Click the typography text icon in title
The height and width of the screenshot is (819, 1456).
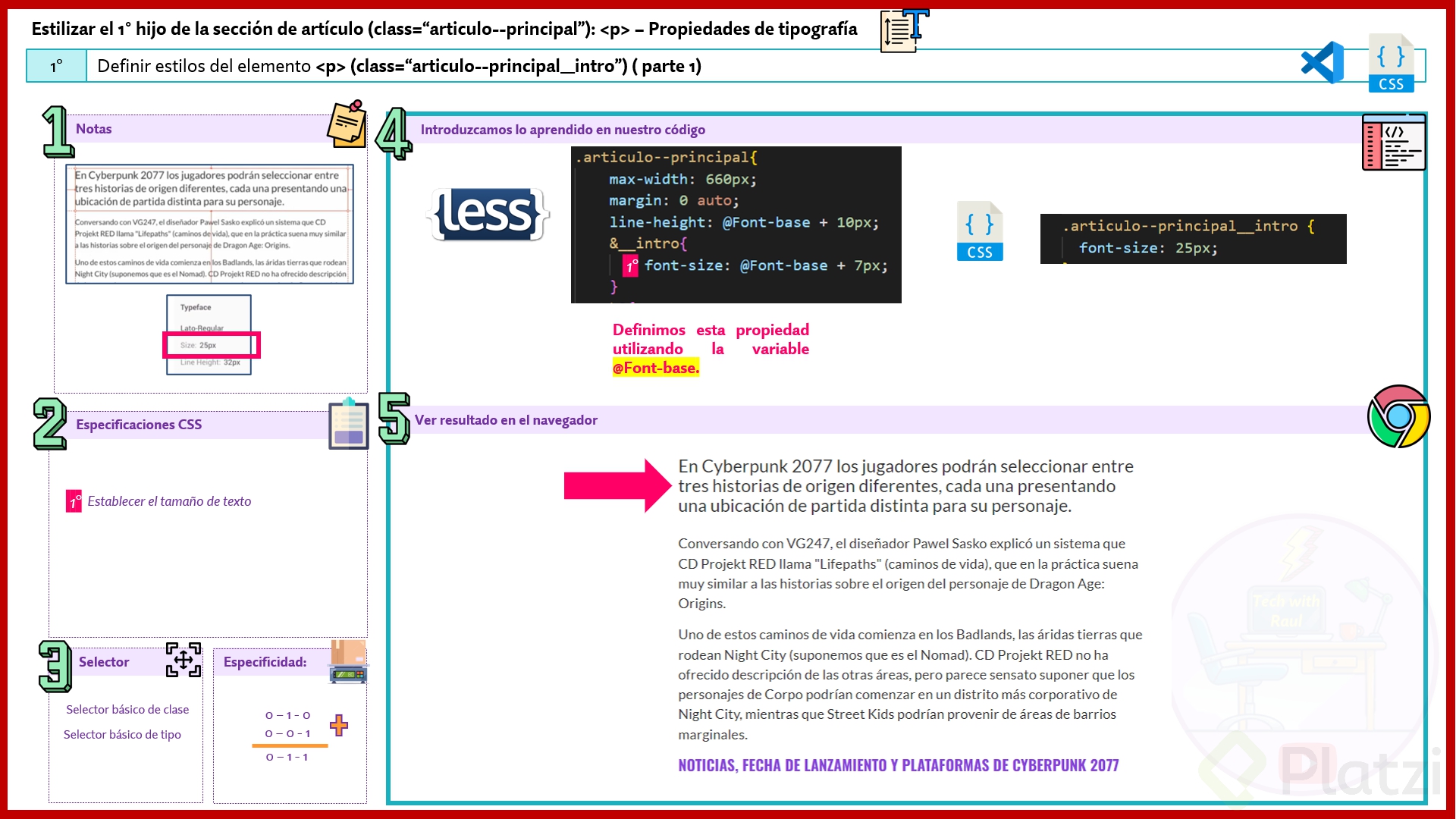pos(904,30)
